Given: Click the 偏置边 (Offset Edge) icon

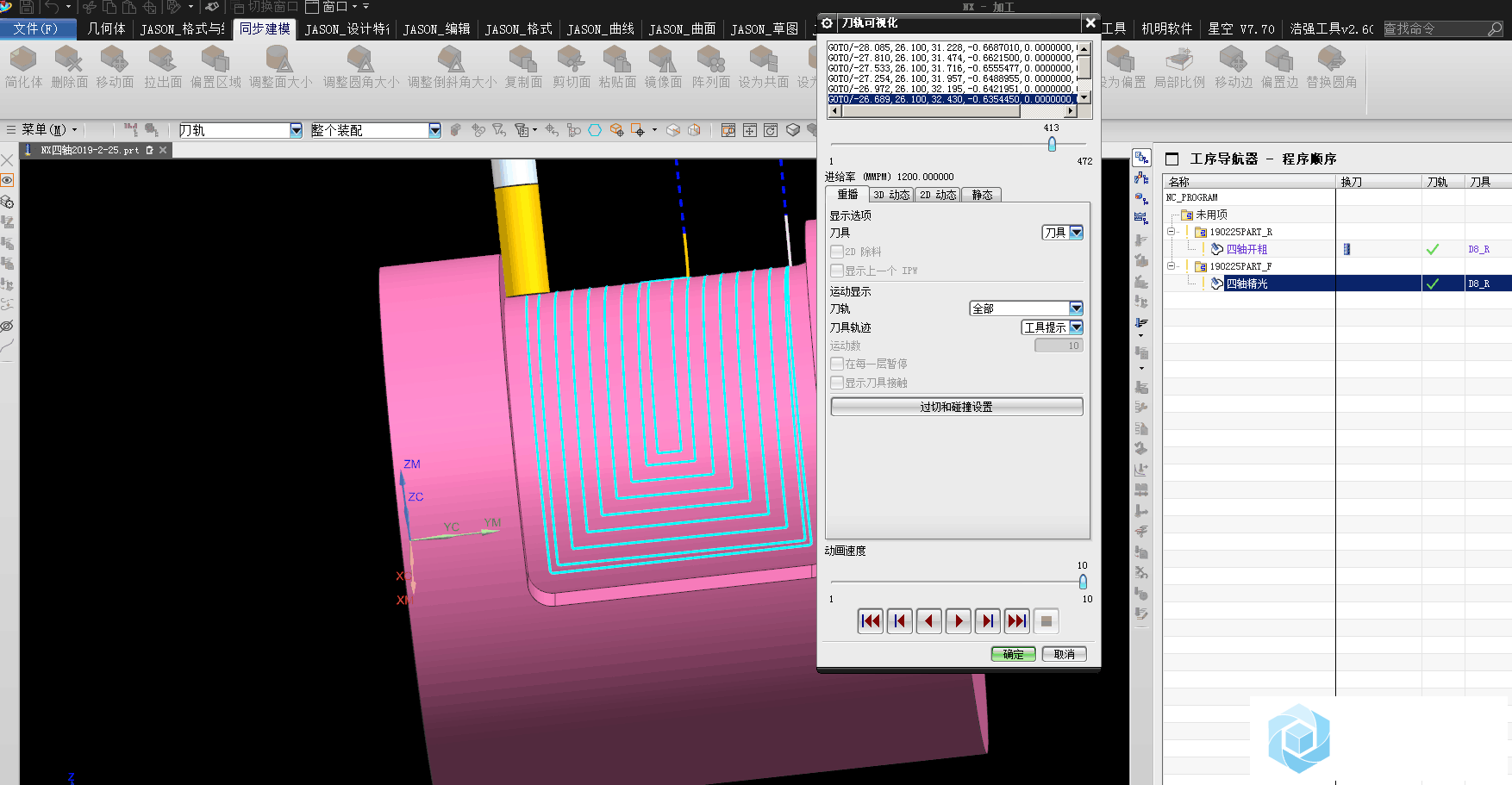Looking at the screenshot, I should coord(1279,59).
